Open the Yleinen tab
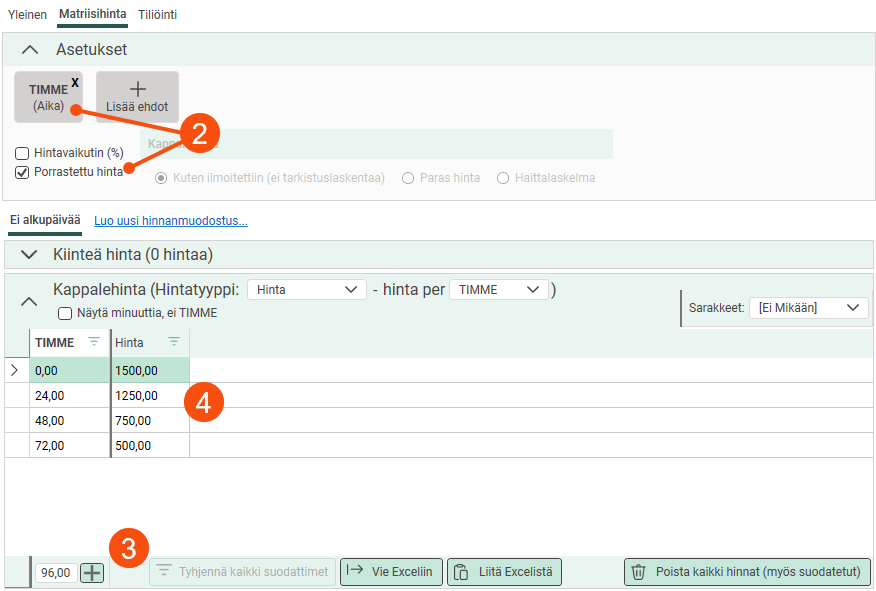This screenshot has width=876, height=591. point(27,15)
